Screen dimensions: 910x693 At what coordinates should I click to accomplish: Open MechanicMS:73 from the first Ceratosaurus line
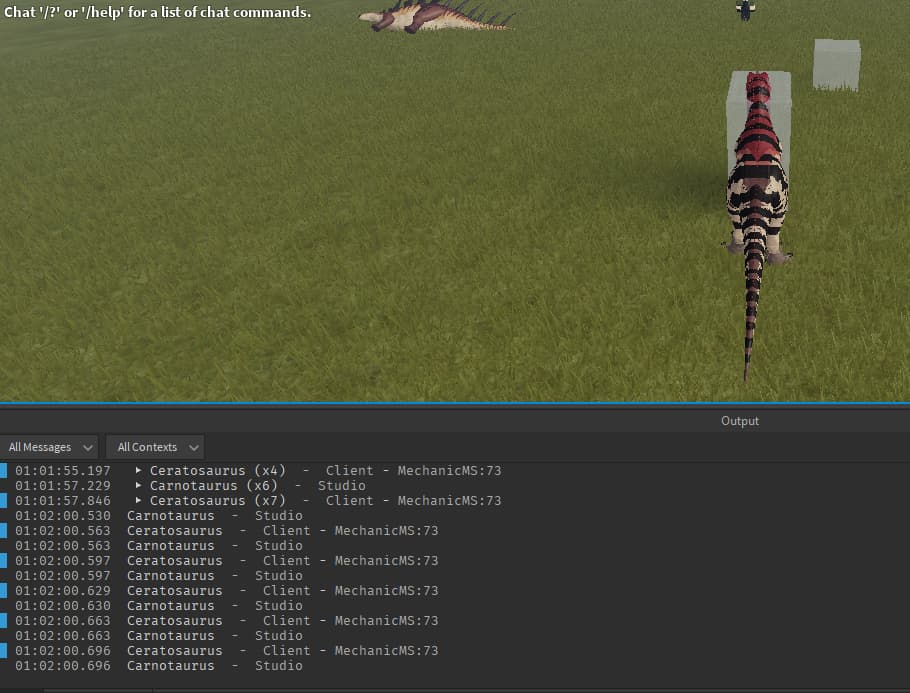(x=449, y=470)
